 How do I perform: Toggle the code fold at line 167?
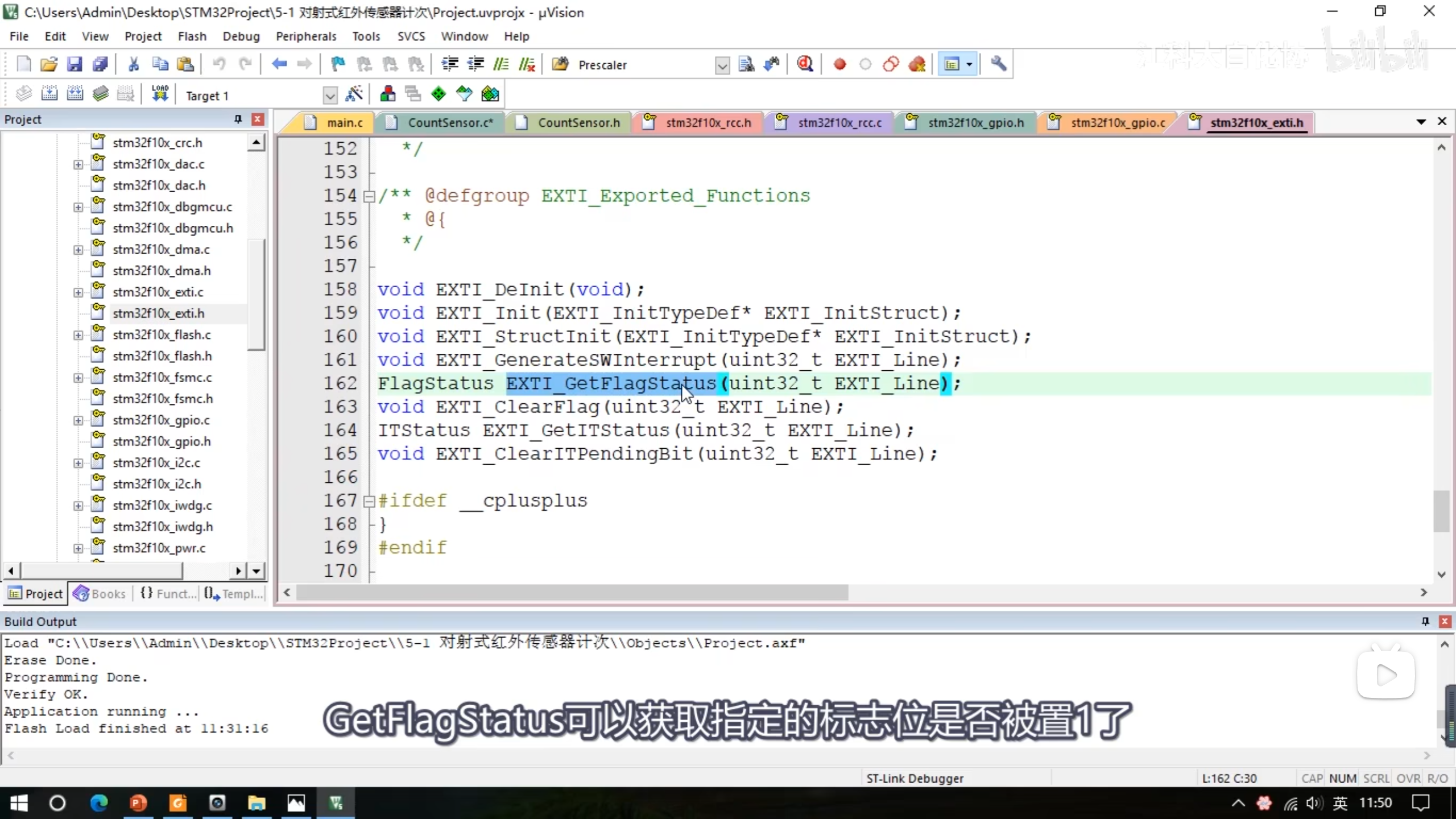click(369, 502)
